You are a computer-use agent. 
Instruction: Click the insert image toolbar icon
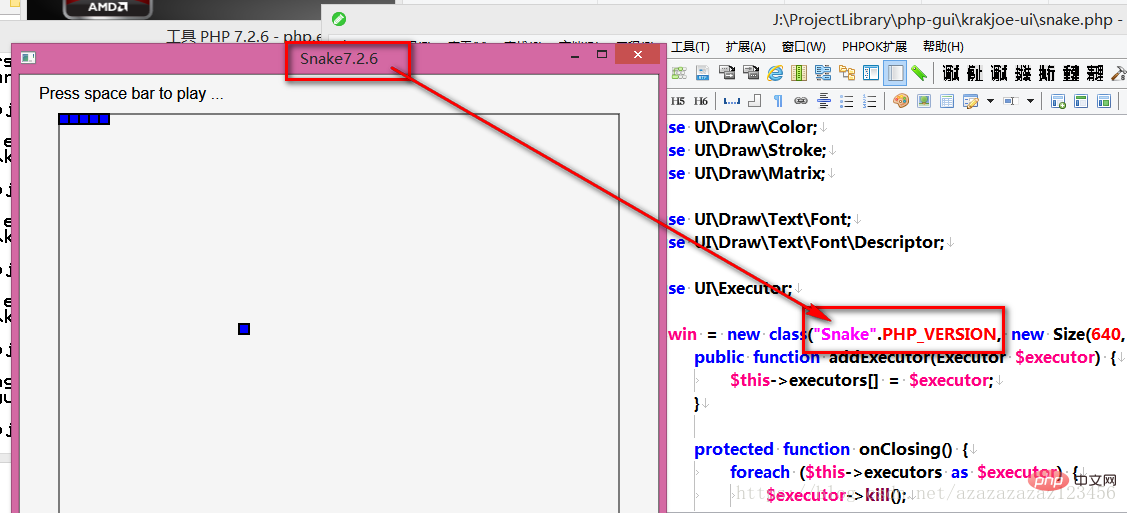[x=924, y=101]
